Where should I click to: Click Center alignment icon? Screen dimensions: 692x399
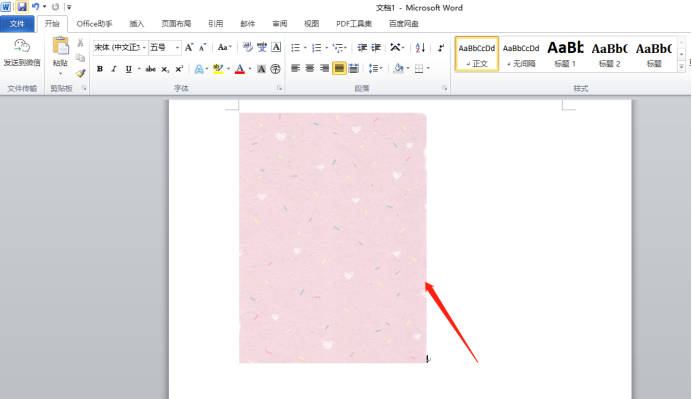coord(310,68)
